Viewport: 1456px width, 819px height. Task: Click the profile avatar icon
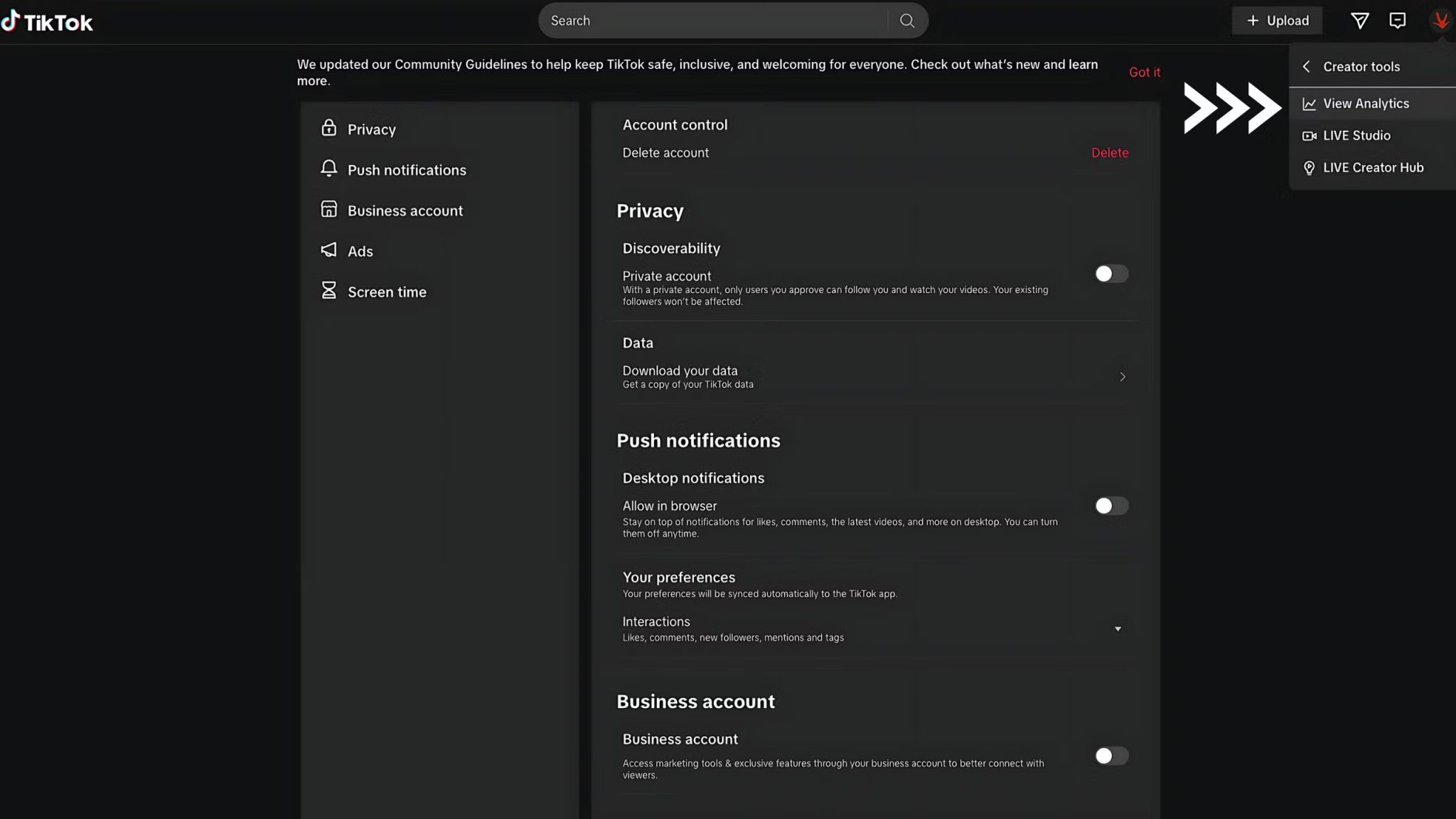[1440, 21]
